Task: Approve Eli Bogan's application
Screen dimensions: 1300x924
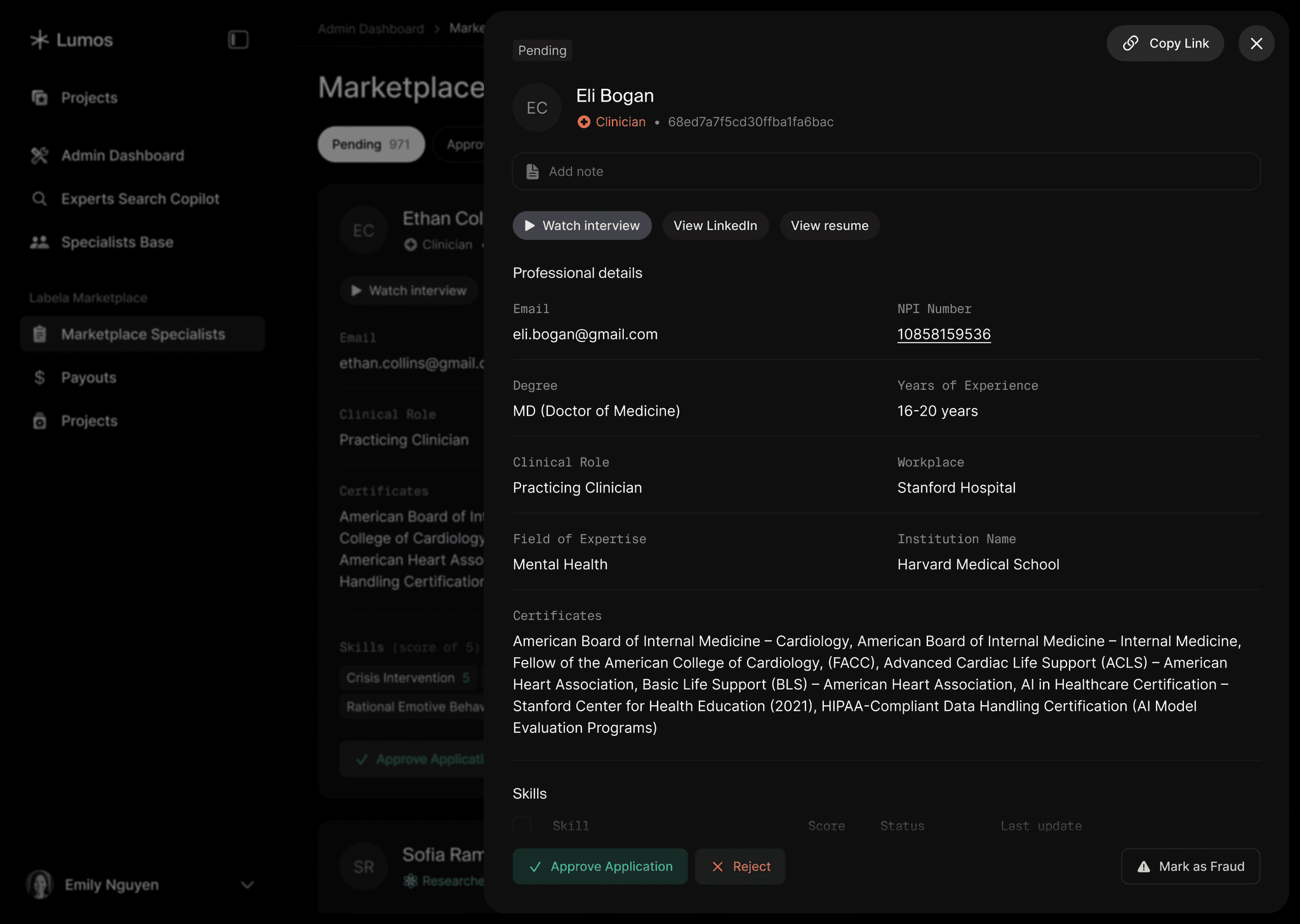Action: pos(600,866)
